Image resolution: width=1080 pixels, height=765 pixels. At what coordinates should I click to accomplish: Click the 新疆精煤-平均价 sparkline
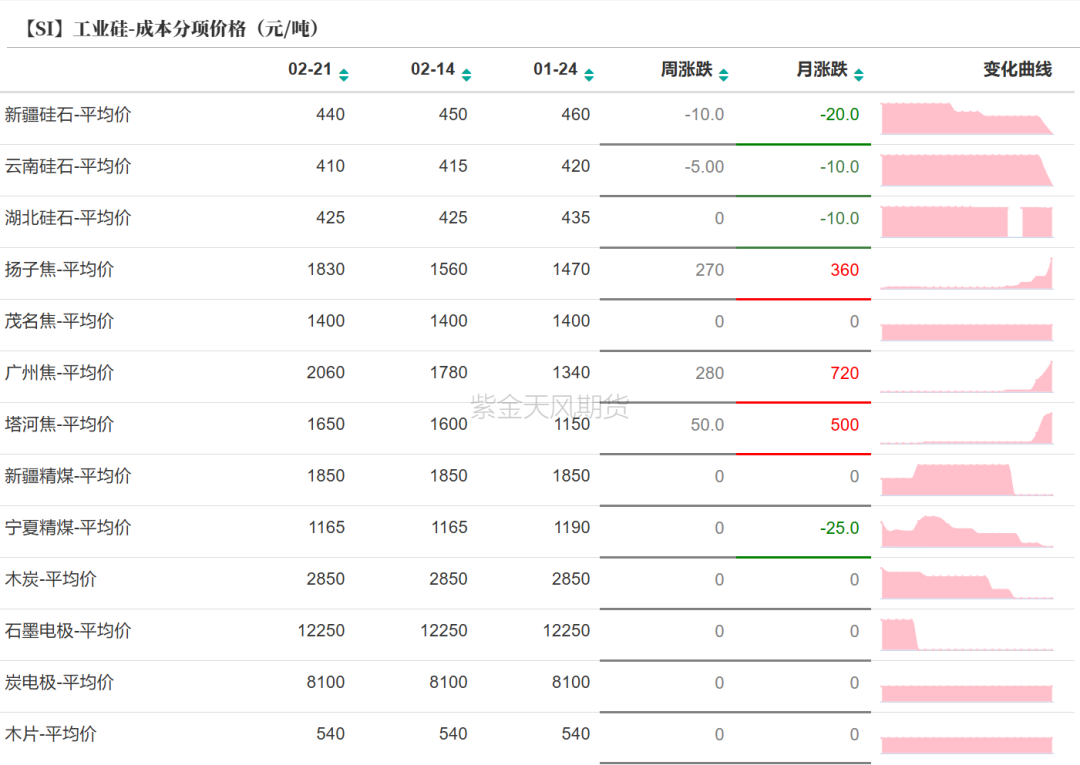(966, 479)
